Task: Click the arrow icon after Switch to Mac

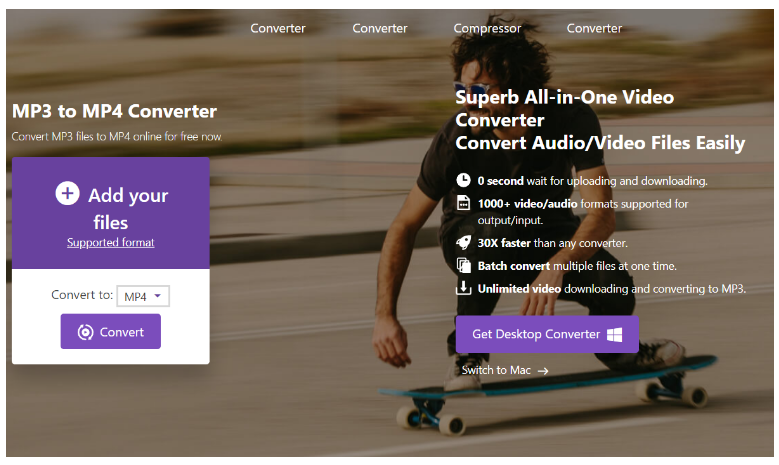Action: (543, 371)
